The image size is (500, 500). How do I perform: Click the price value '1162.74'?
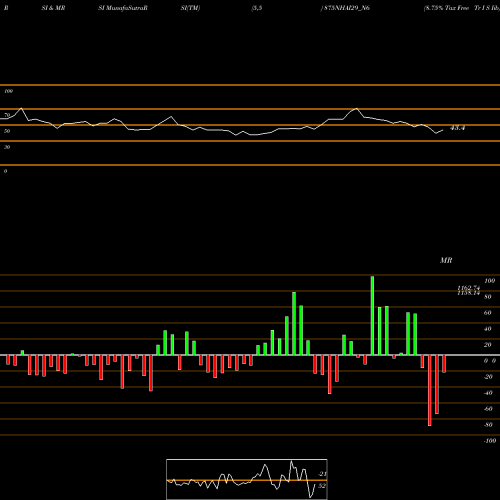pos(468,288)
